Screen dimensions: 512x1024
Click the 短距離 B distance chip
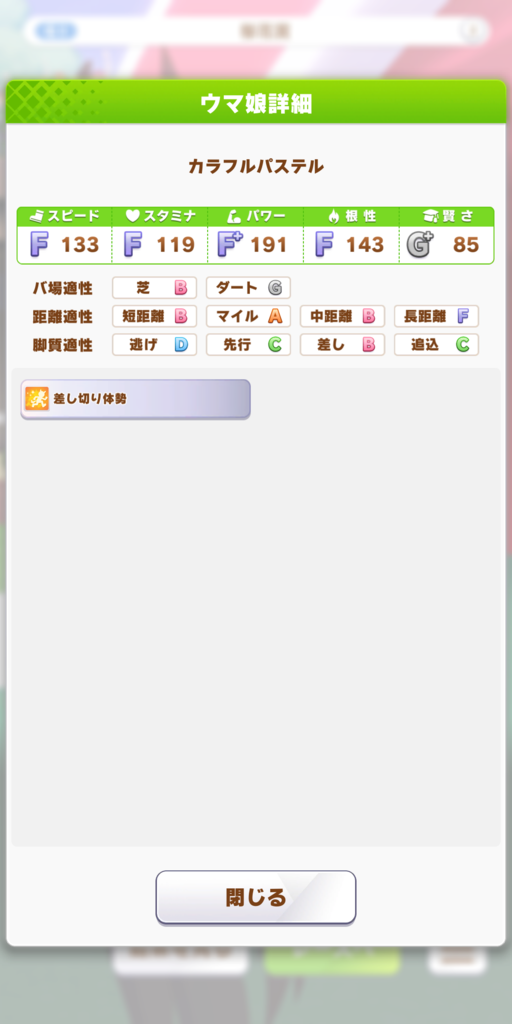pyautogui.click(x=154, y=316)
